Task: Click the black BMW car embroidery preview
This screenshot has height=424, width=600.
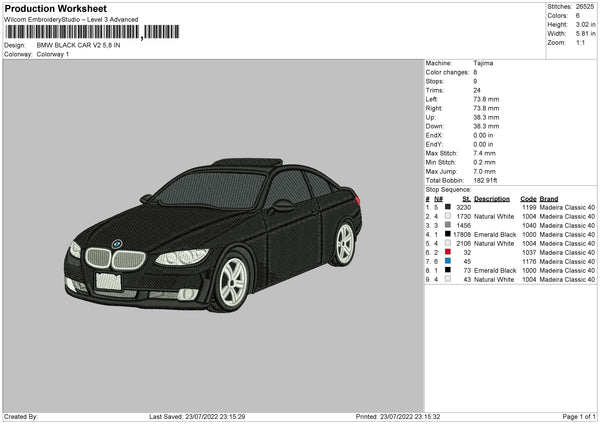Action: click(213, 235)
